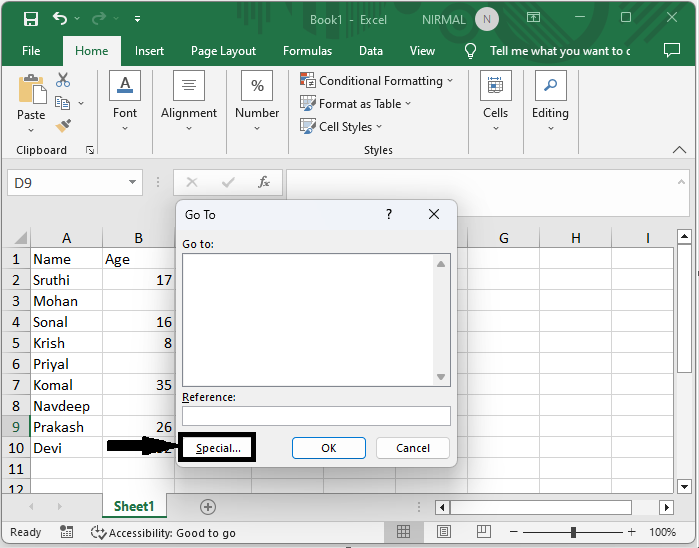Open the Comments pane icon
699x548 pixels.
pos(671,50)
